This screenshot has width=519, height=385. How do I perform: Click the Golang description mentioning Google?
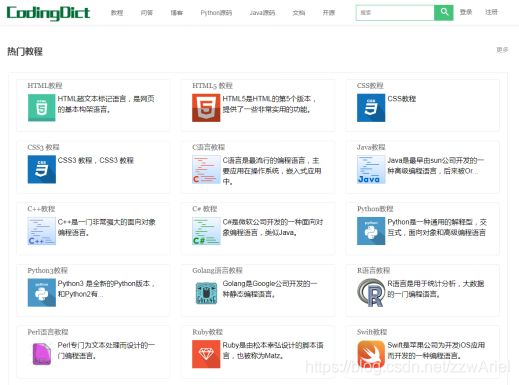click(270, 289)
